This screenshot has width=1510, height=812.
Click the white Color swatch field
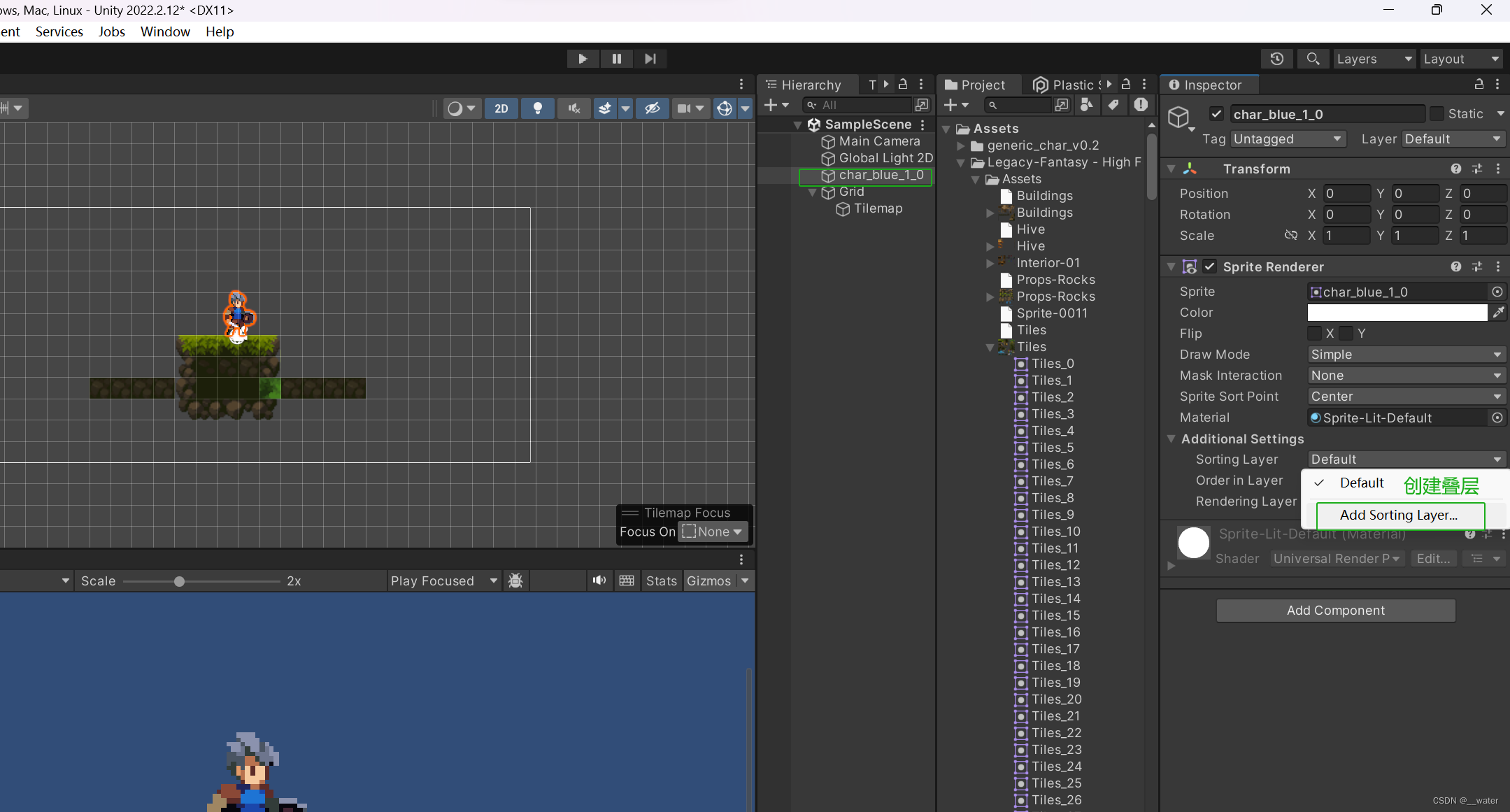[x=1397, y=313]
